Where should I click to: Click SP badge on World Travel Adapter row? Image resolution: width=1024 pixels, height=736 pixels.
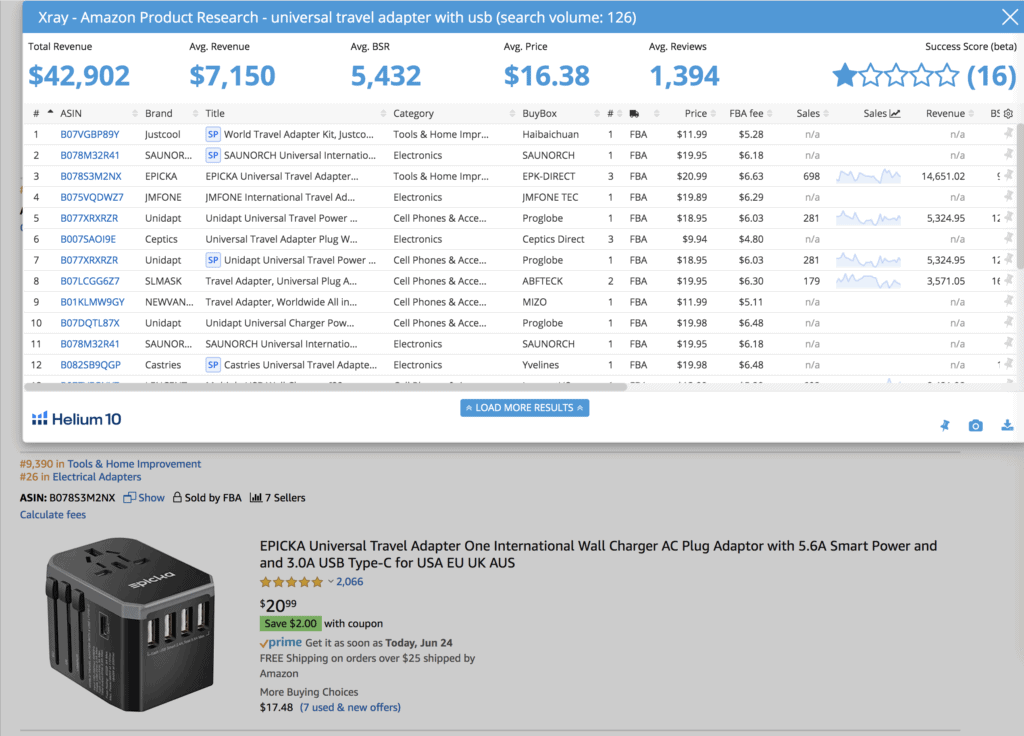[x=213, y=135]
